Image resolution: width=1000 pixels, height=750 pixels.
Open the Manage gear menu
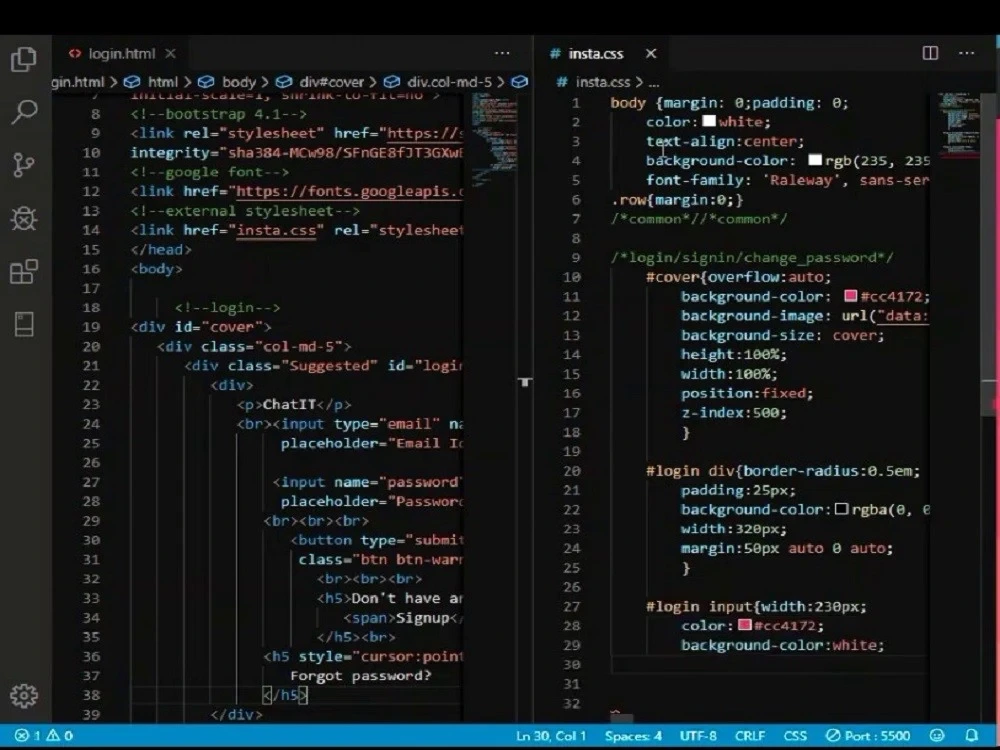click(x=24, y=695)
